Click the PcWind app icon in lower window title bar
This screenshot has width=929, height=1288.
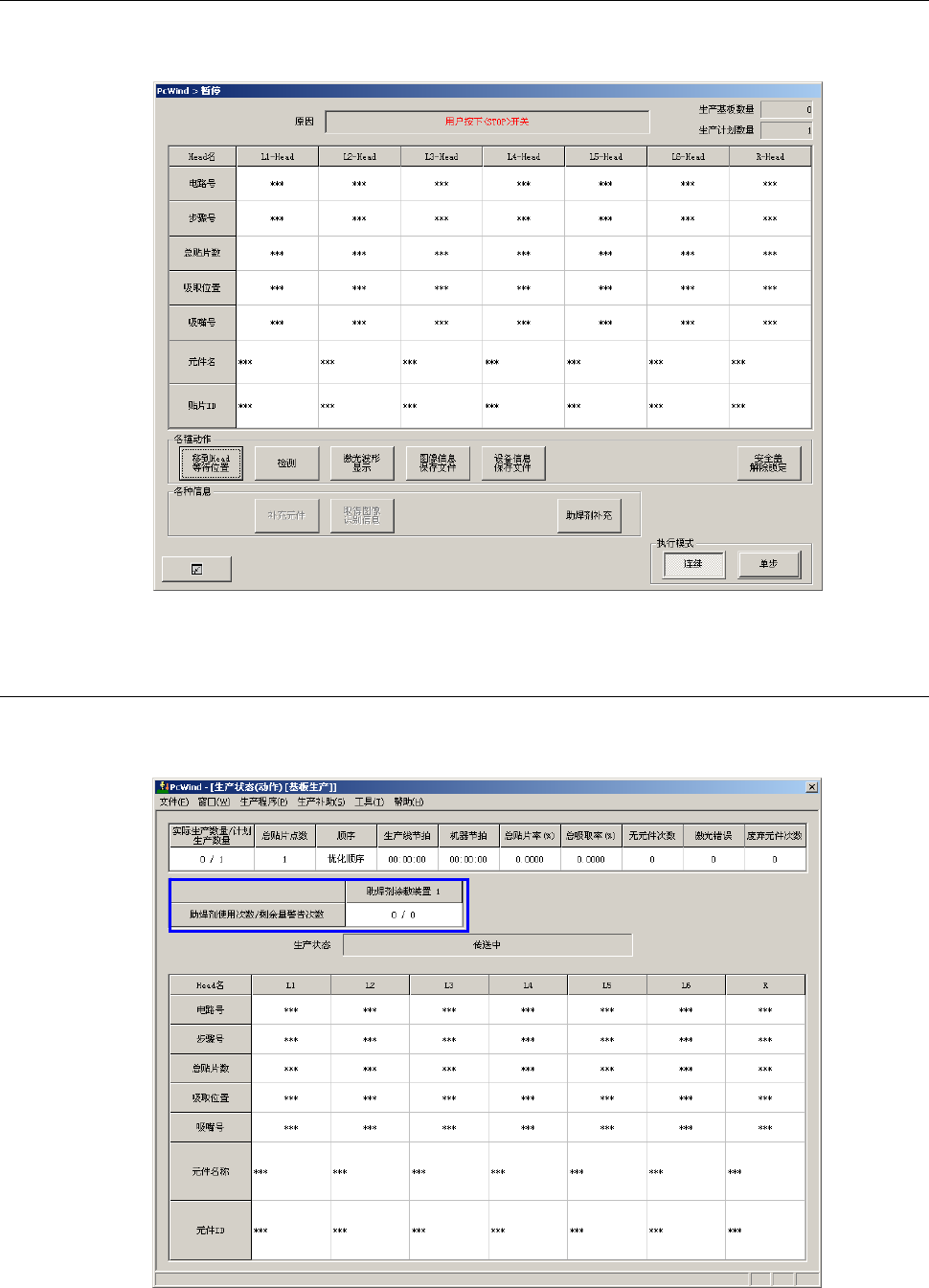(164, 787)
